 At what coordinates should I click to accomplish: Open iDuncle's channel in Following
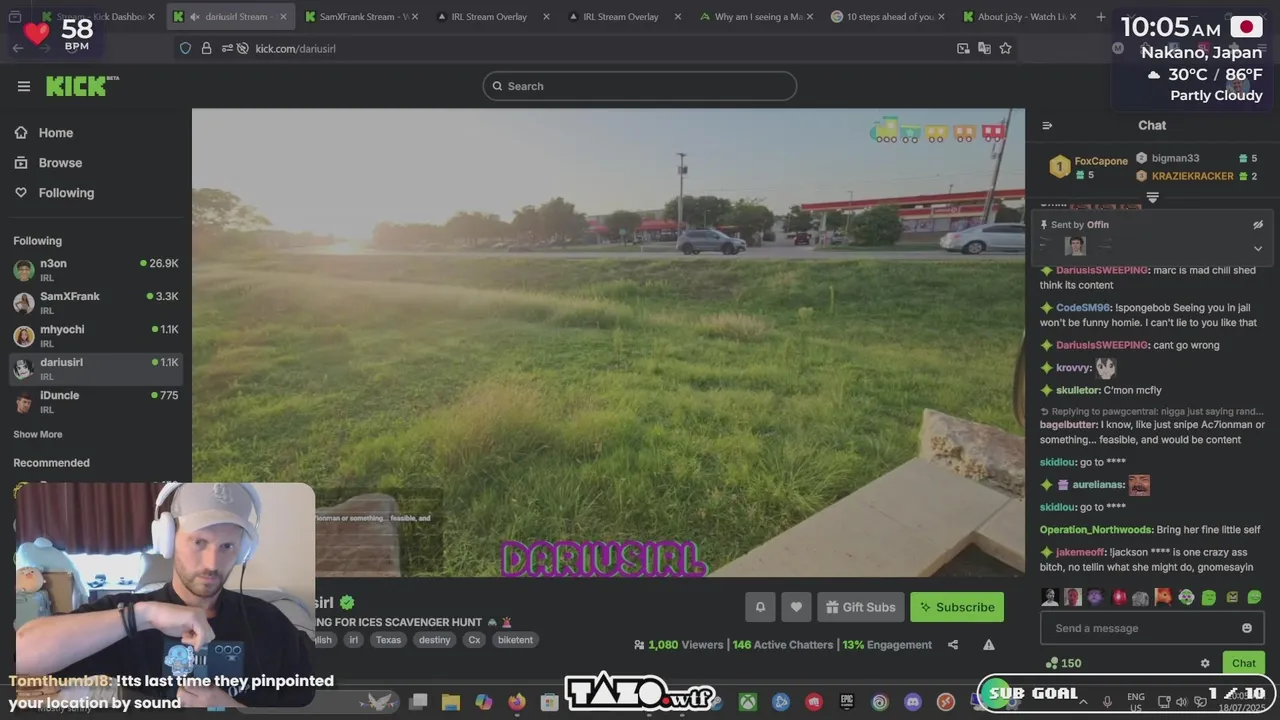click(x=96, y=401)
